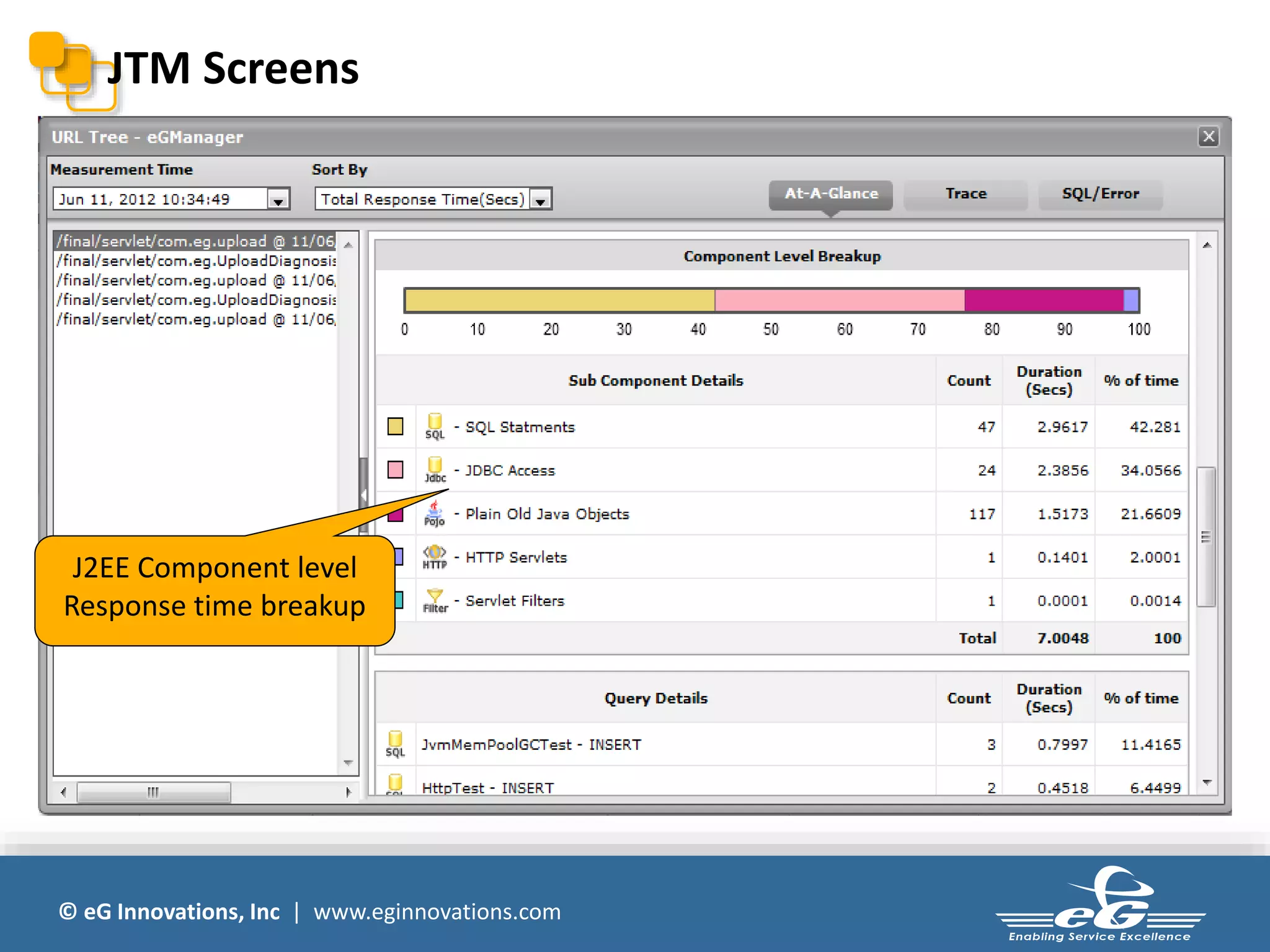
Task: Click the Servlet Filters funnel icon
Action: tap(435, 601)
